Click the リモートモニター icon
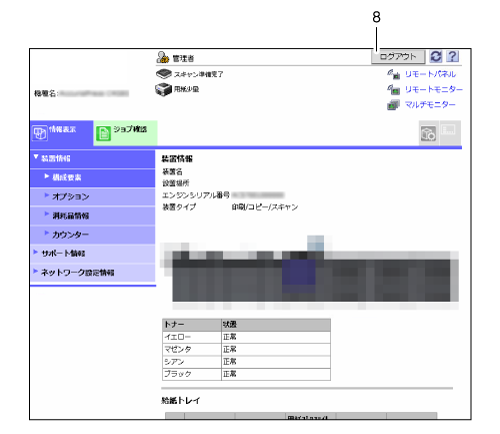 point(393,90)
